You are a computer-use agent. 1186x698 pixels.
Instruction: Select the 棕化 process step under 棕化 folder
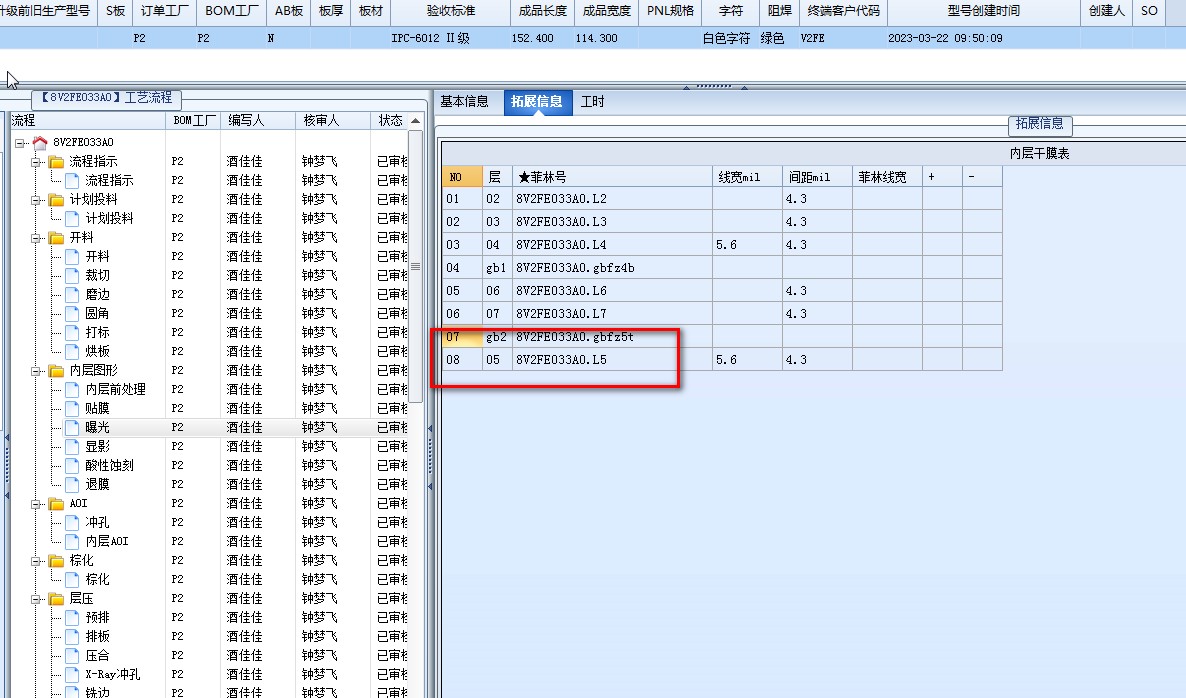coord(97,579)
